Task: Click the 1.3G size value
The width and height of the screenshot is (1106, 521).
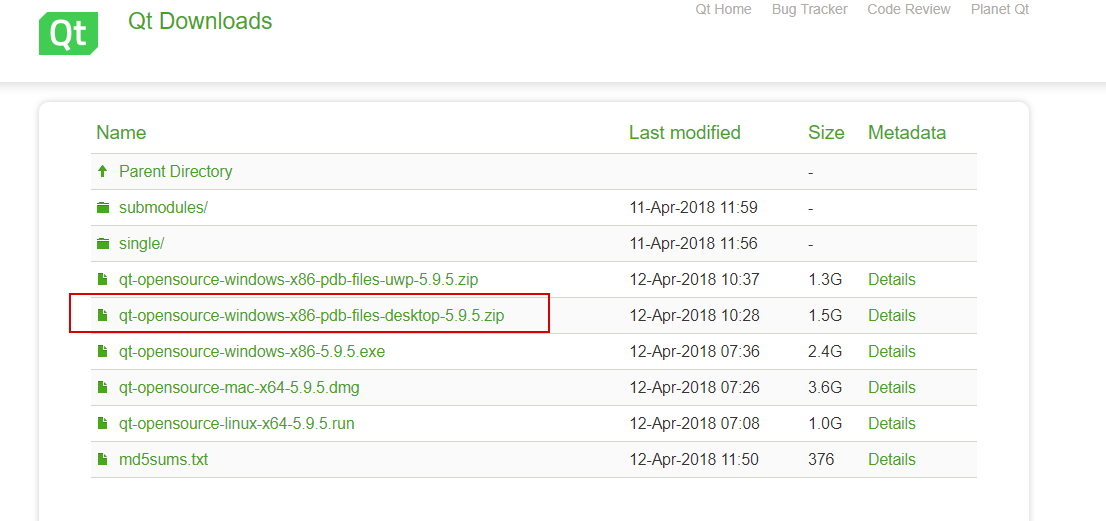Action: click(x=825, y=280)
